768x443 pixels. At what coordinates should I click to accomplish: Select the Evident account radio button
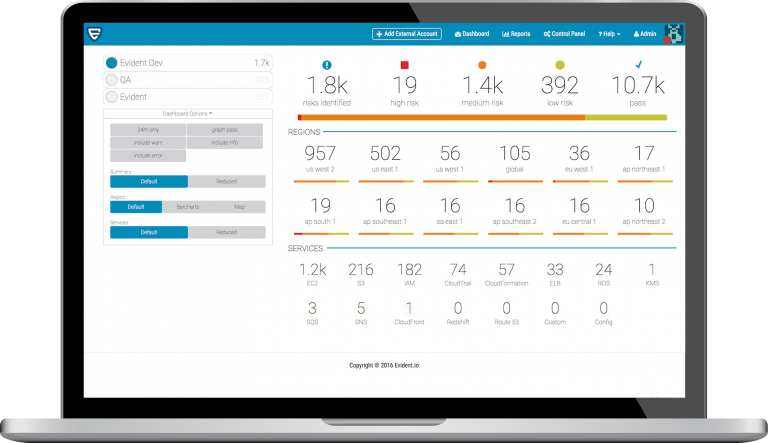(112, 97)
